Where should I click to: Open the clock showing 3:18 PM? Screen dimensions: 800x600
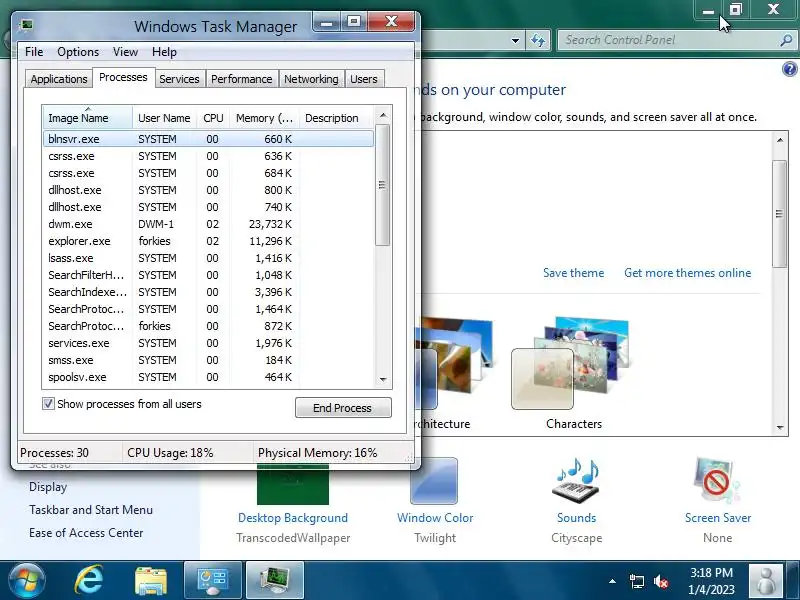711,581
